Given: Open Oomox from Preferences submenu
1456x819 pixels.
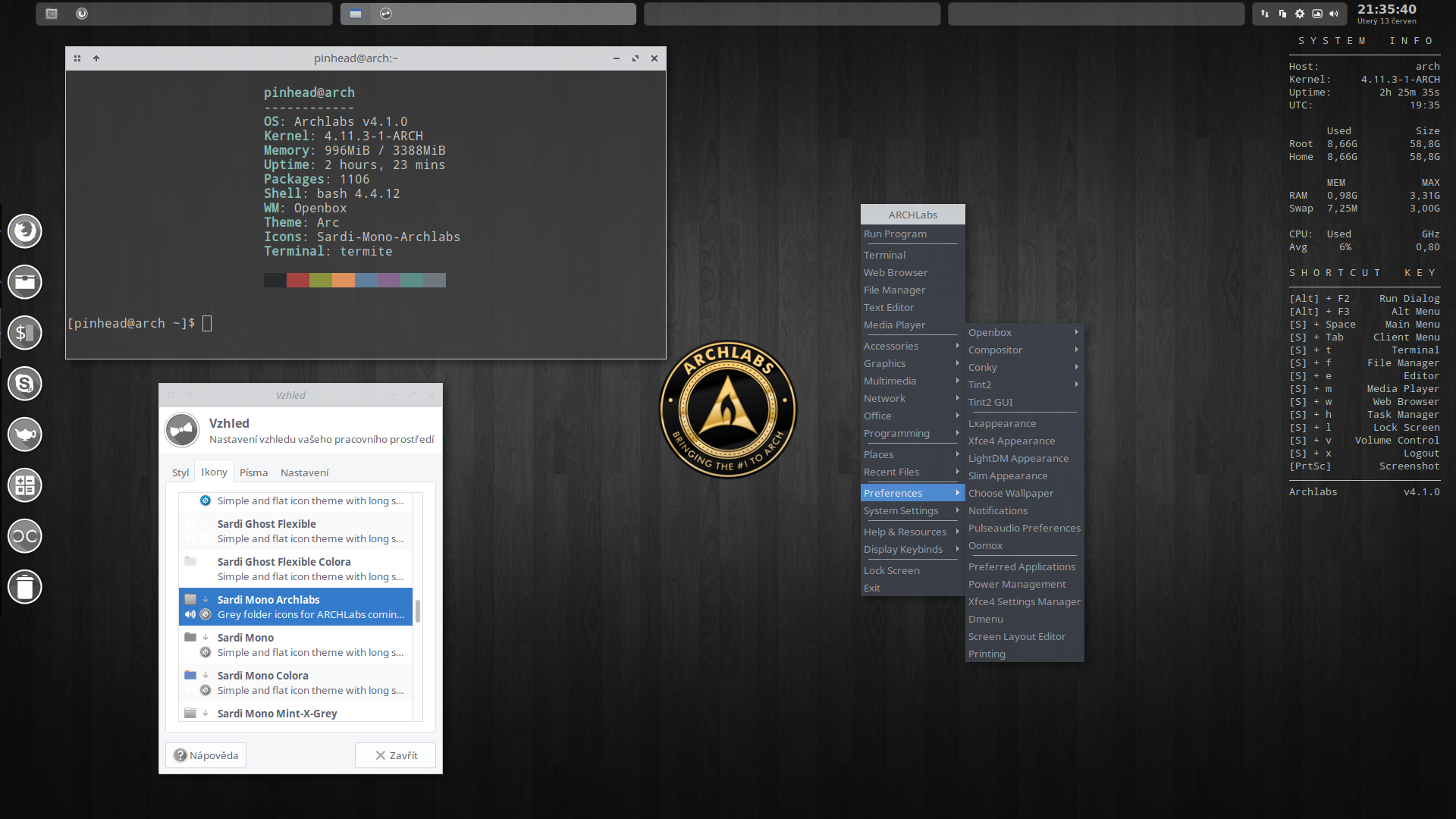Looking at the screenshot, I should [x=1024, y=546].
